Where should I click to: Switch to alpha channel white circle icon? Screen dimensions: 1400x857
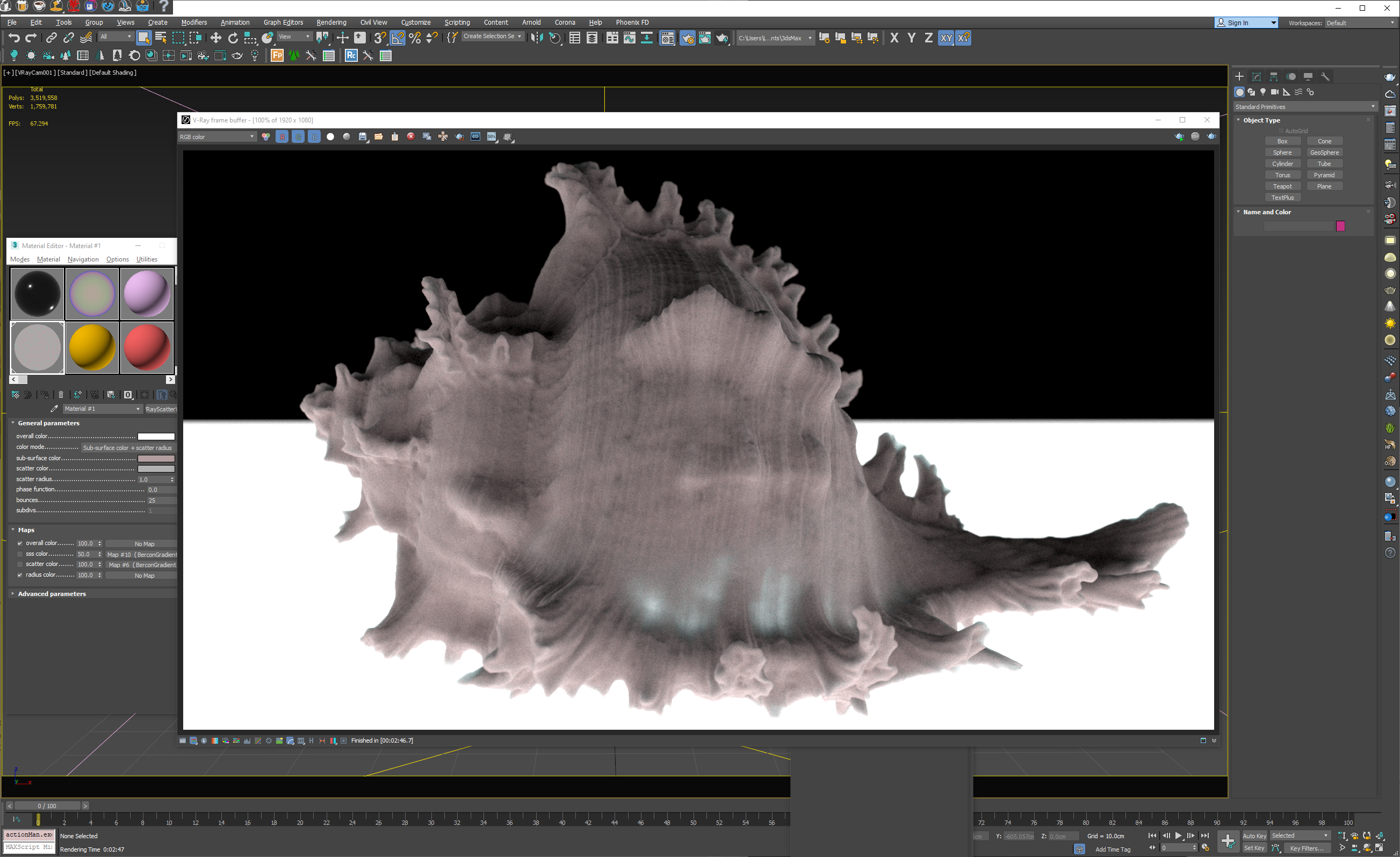point(330,137)
